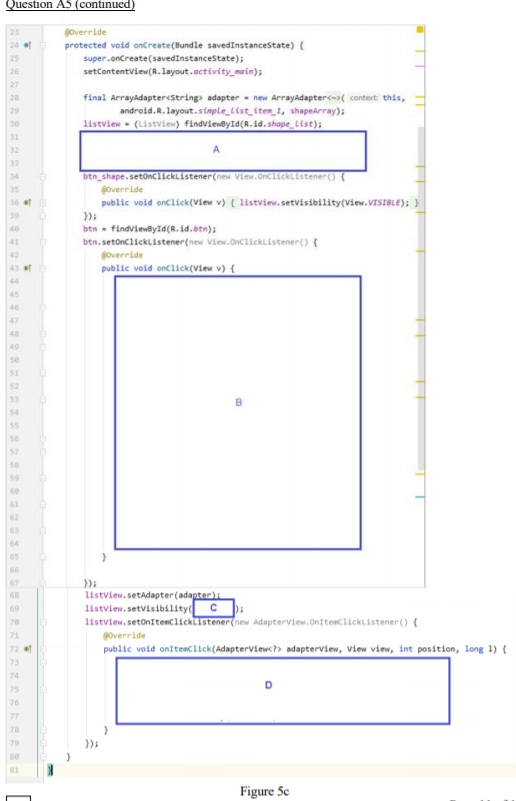Click the override gutter icon beside onCreate line 24

tap(28, 45)
